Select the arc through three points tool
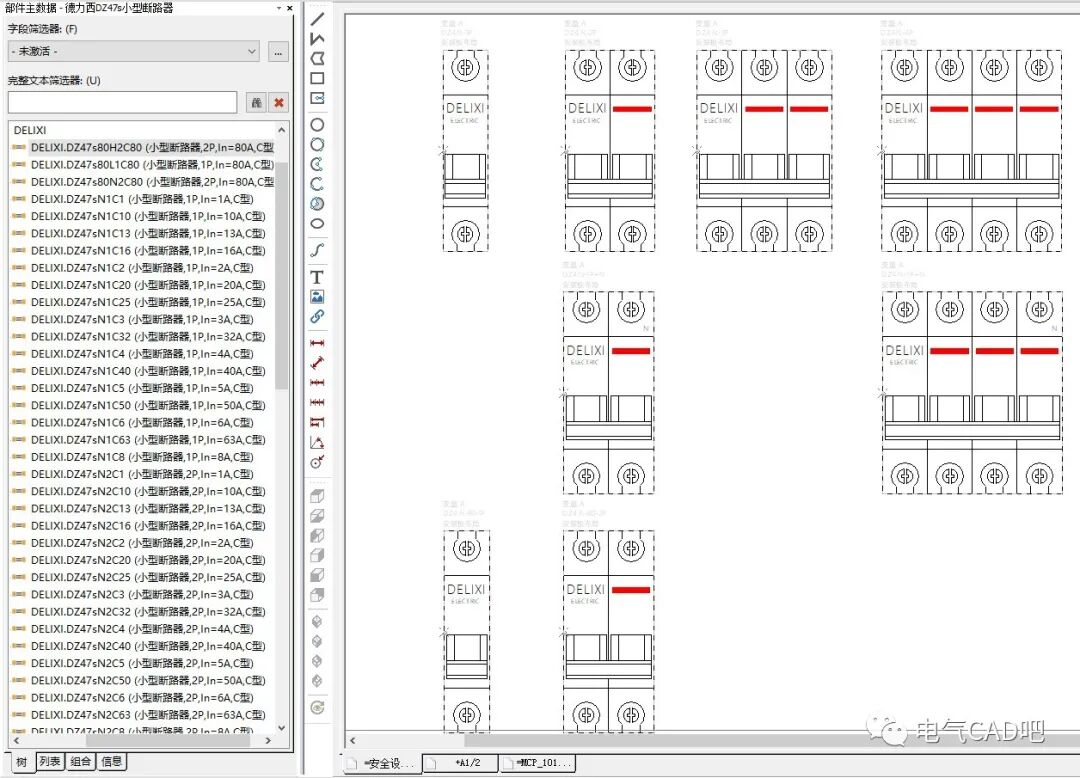Viewport: 1080px width, 778px height. pyautogui.click(x=317, y=184)
